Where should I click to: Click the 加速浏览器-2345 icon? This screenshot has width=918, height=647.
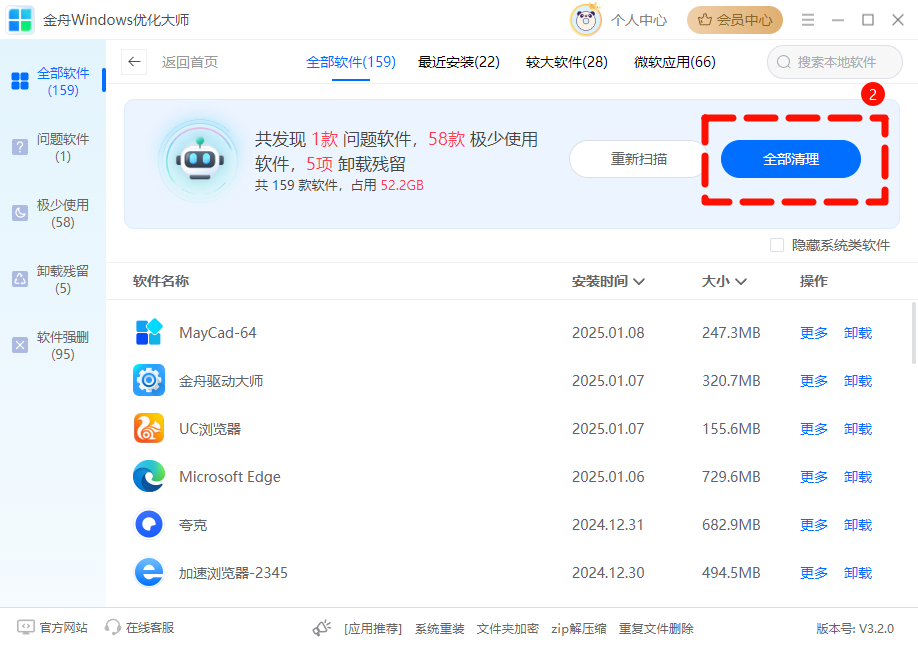click(149, 572)
